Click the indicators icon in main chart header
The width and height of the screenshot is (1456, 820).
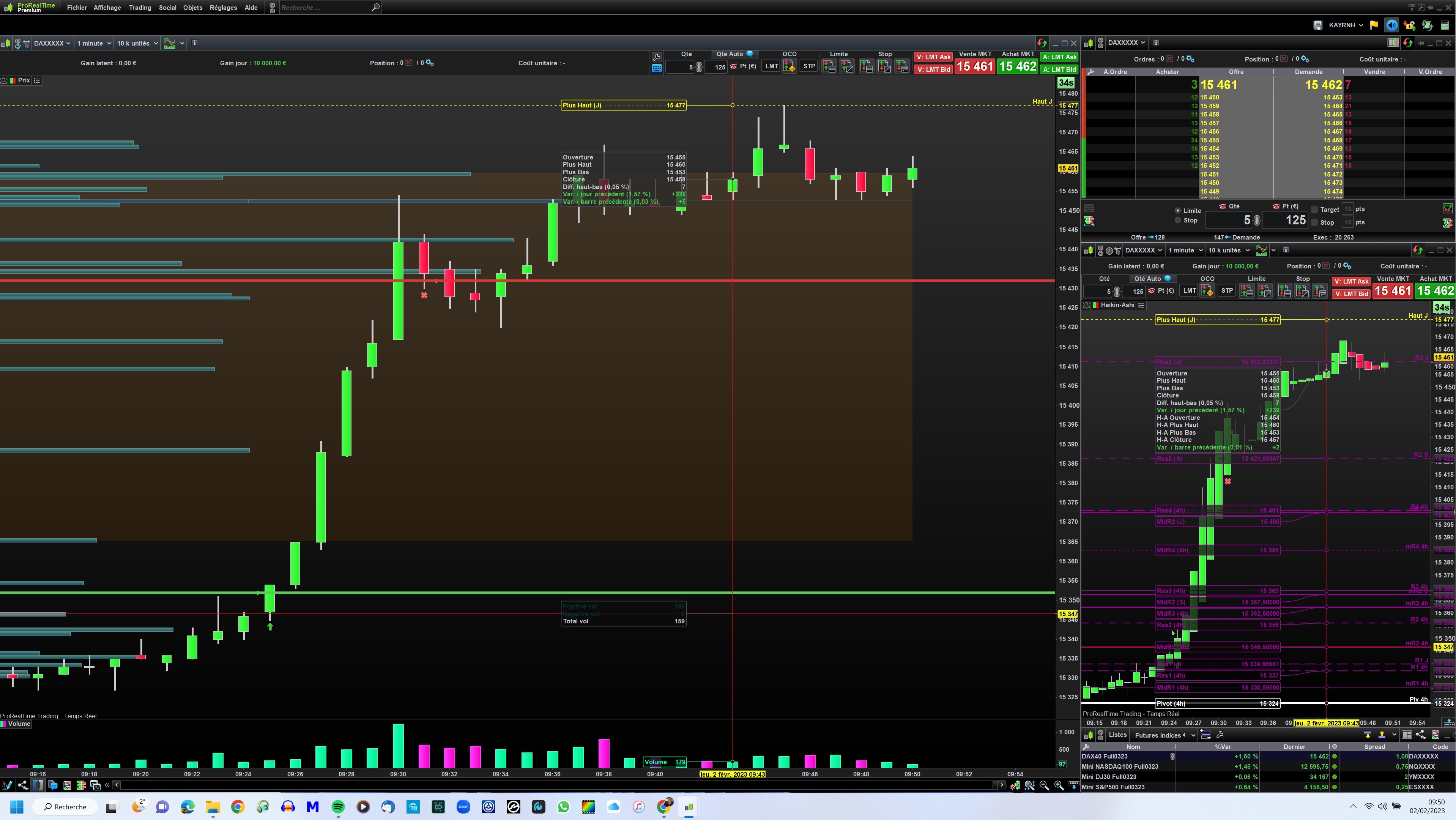(x=170, y=43)
